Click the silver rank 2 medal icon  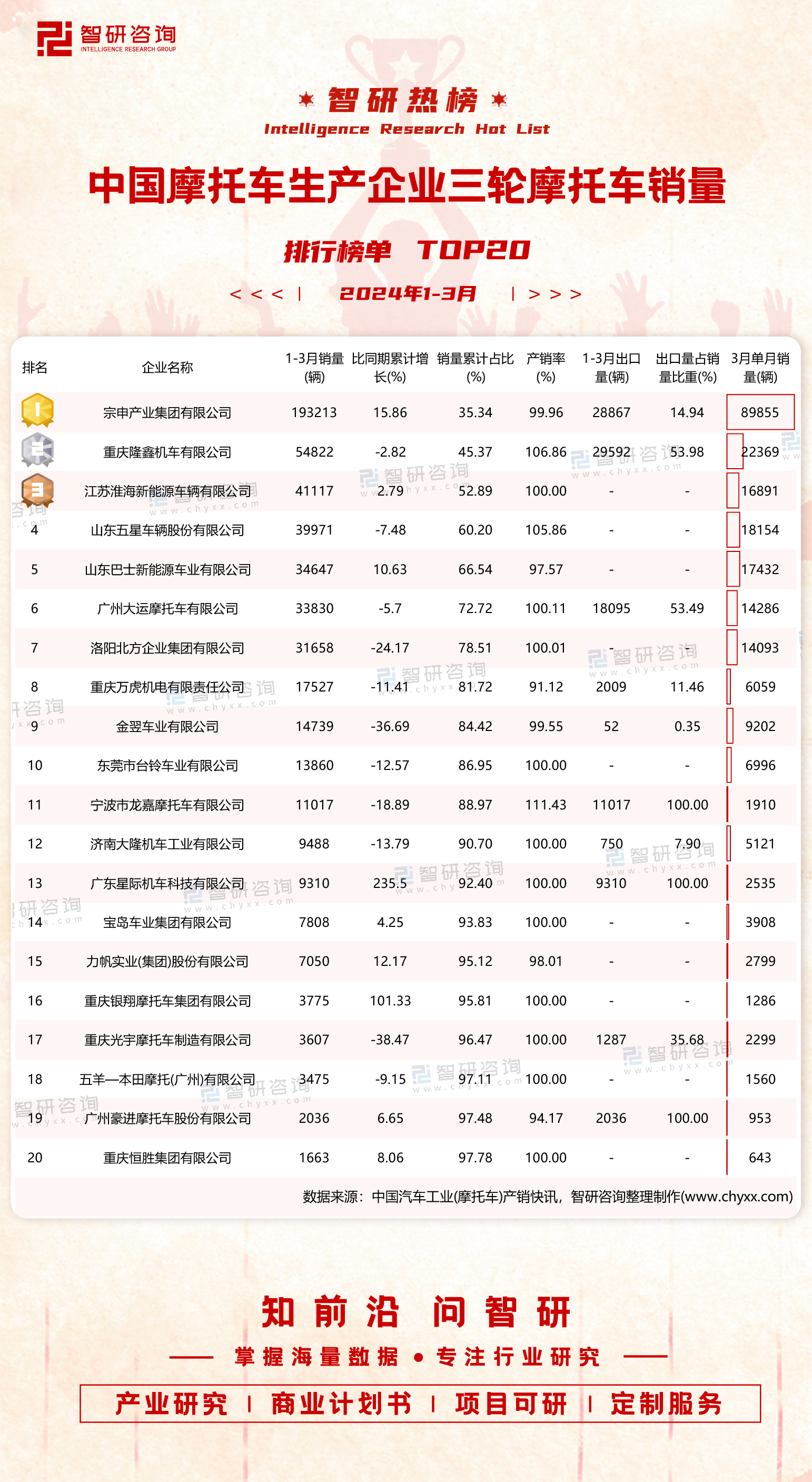click(x=37, y=450)
